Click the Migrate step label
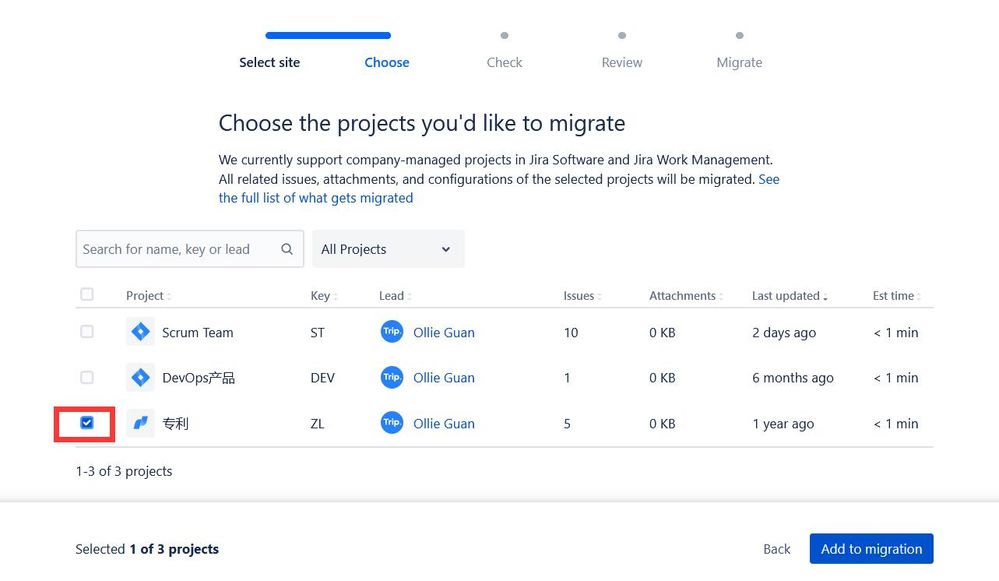 coord(739,62)
